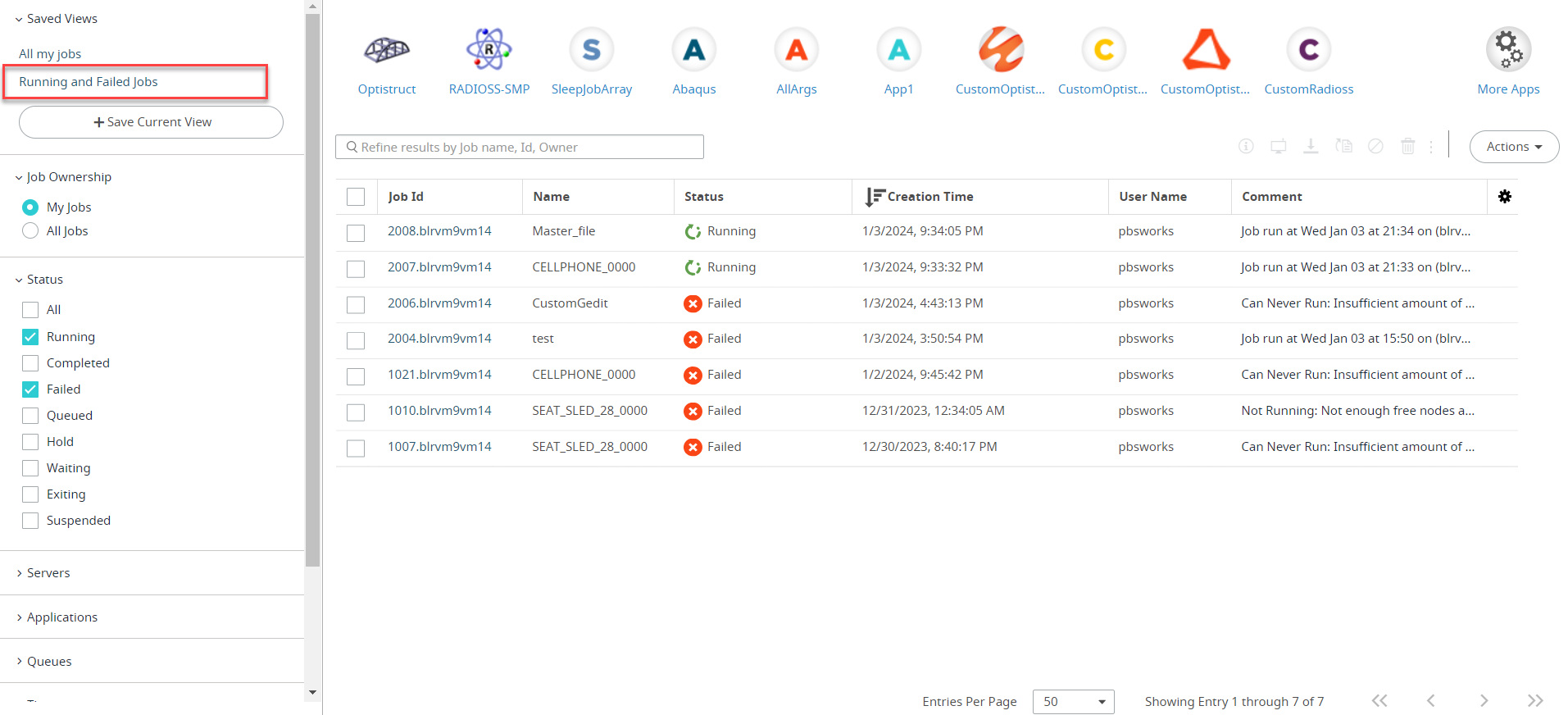Click the column settings gear icon

coord(1504,197)
